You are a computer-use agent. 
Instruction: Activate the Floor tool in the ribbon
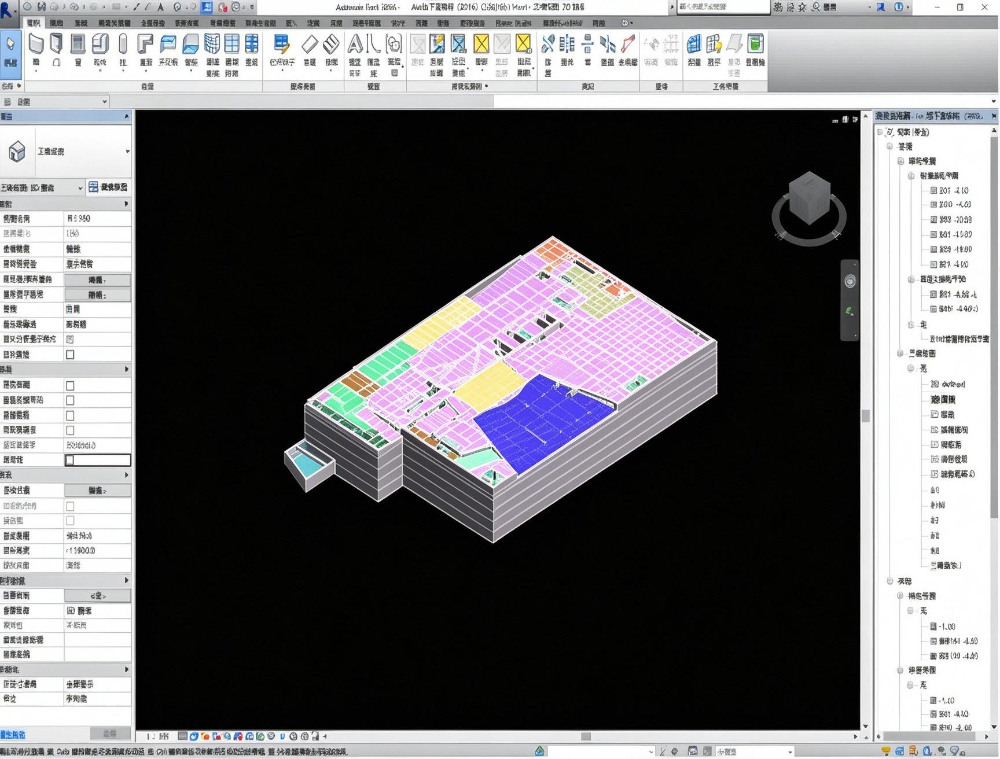pyautogui.click(x=191, y=50)
